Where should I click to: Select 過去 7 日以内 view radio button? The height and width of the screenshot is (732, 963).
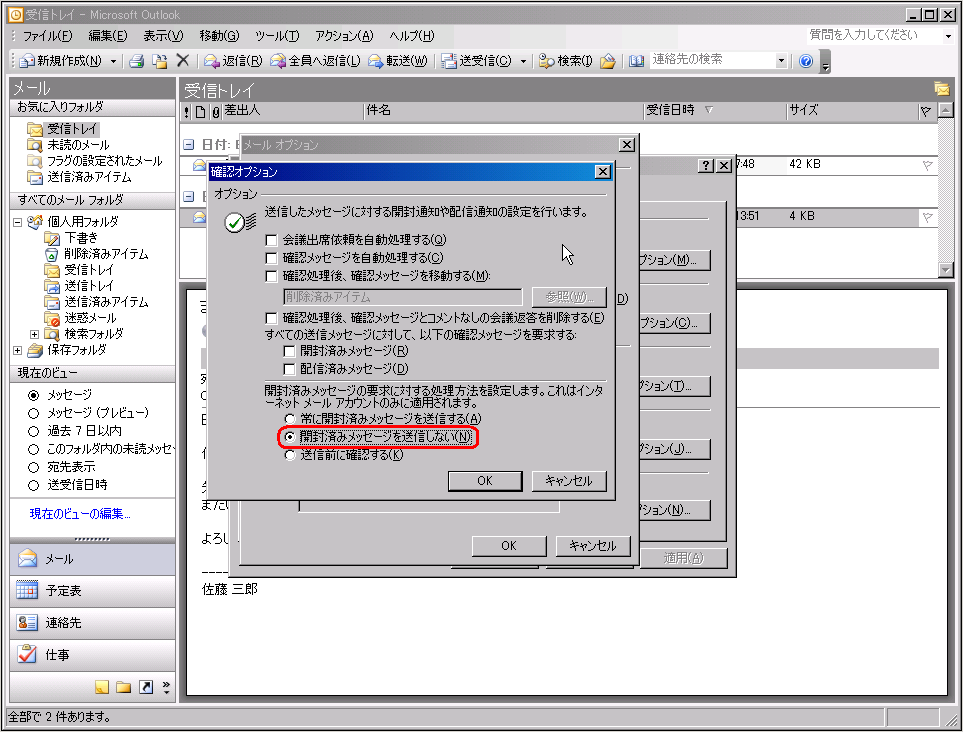click(34, 431)
